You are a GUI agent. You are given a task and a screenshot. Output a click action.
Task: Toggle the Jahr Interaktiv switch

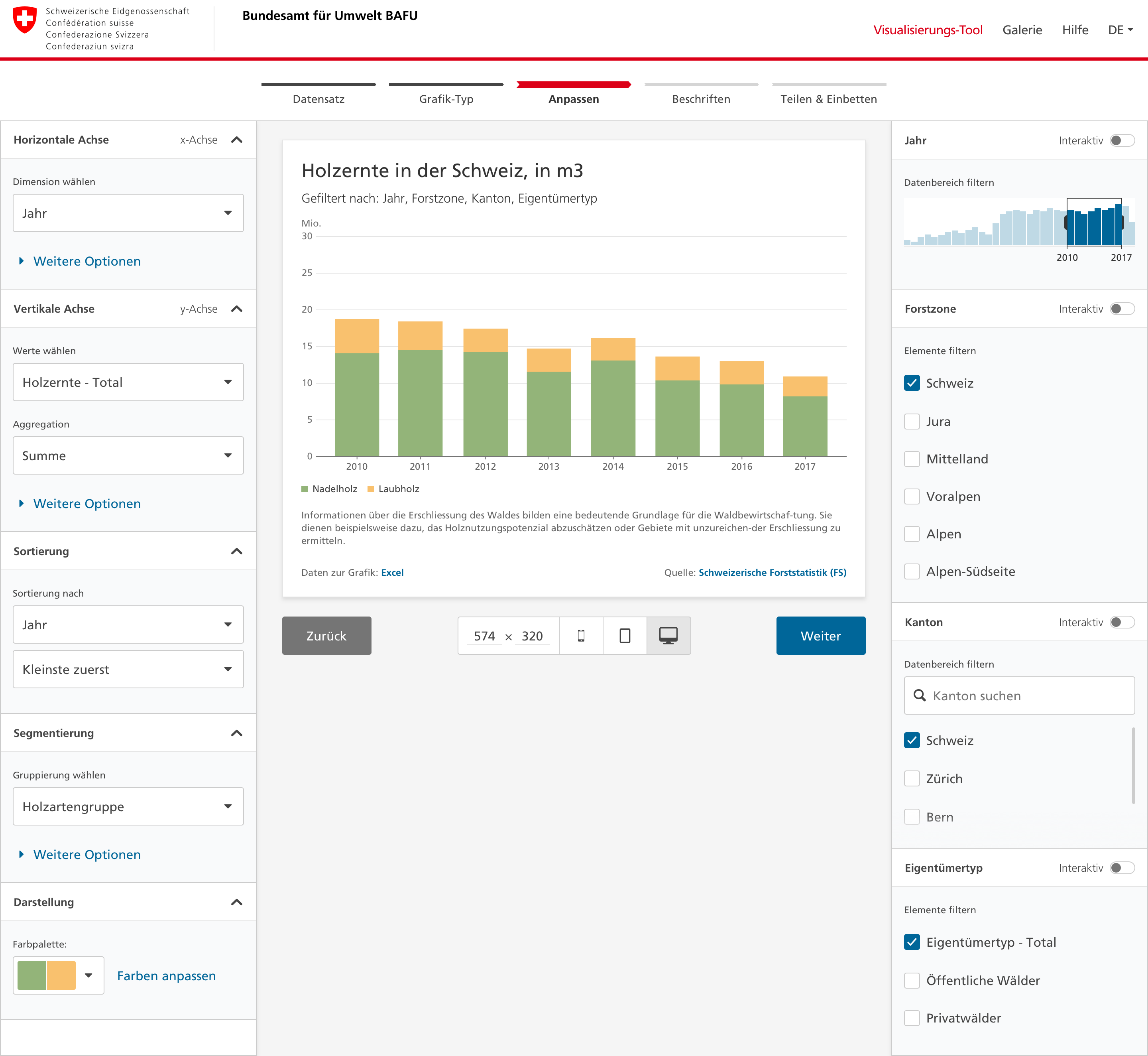coord(1122,140)
